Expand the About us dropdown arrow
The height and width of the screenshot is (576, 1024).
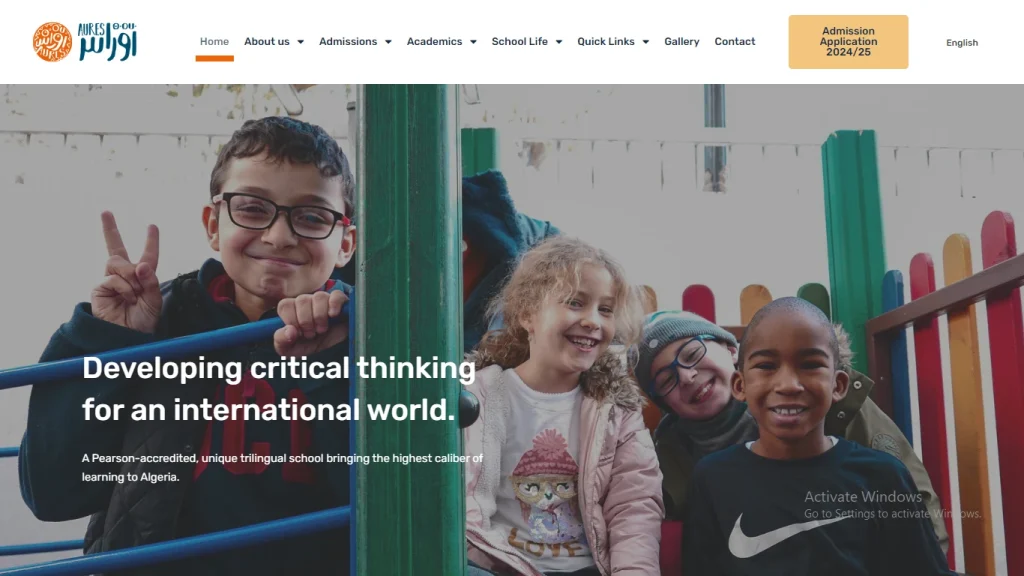pos(300,42)
